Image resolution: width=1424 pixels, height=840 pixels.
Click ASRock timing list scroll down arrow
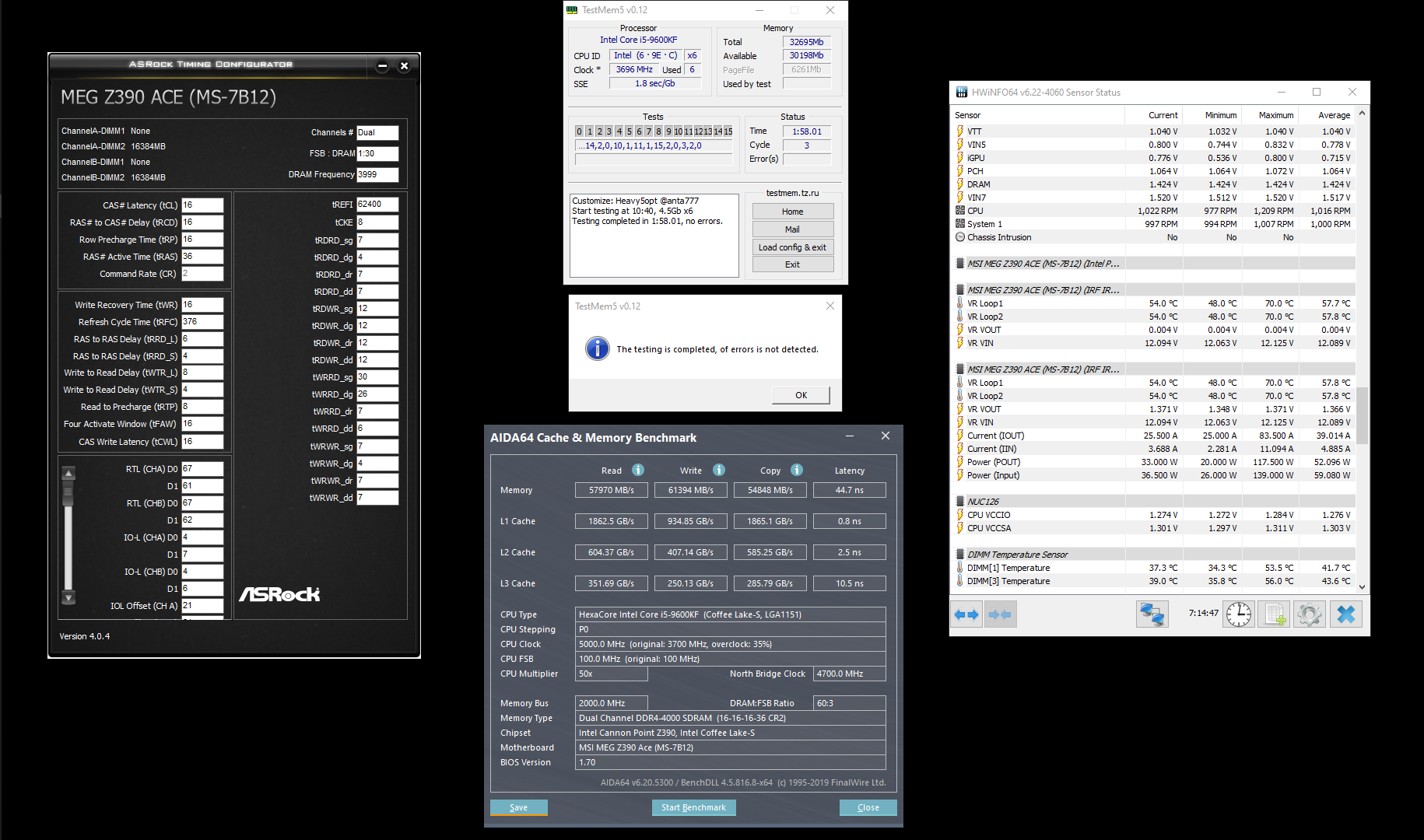pyautogui.click(x=68, y=598)
